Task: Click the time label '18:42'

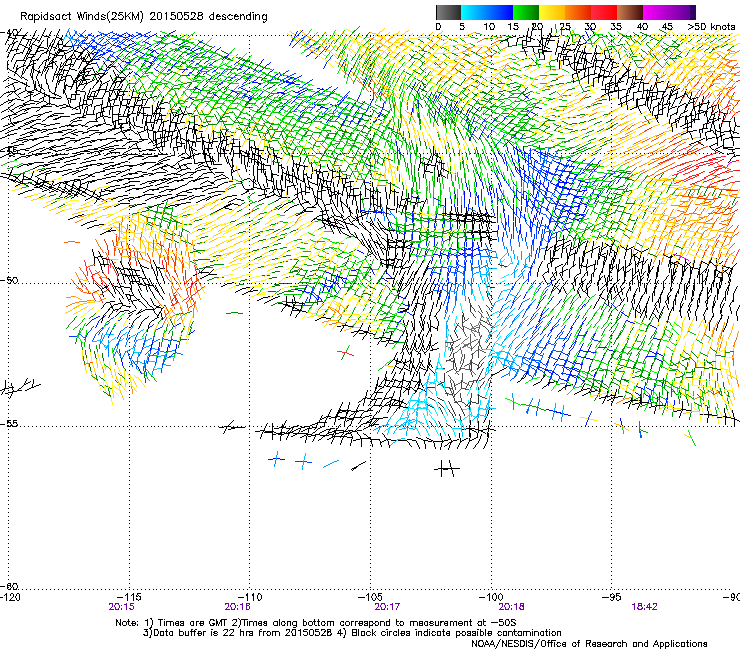Action: pyautogui.click(x=644, y=607)
